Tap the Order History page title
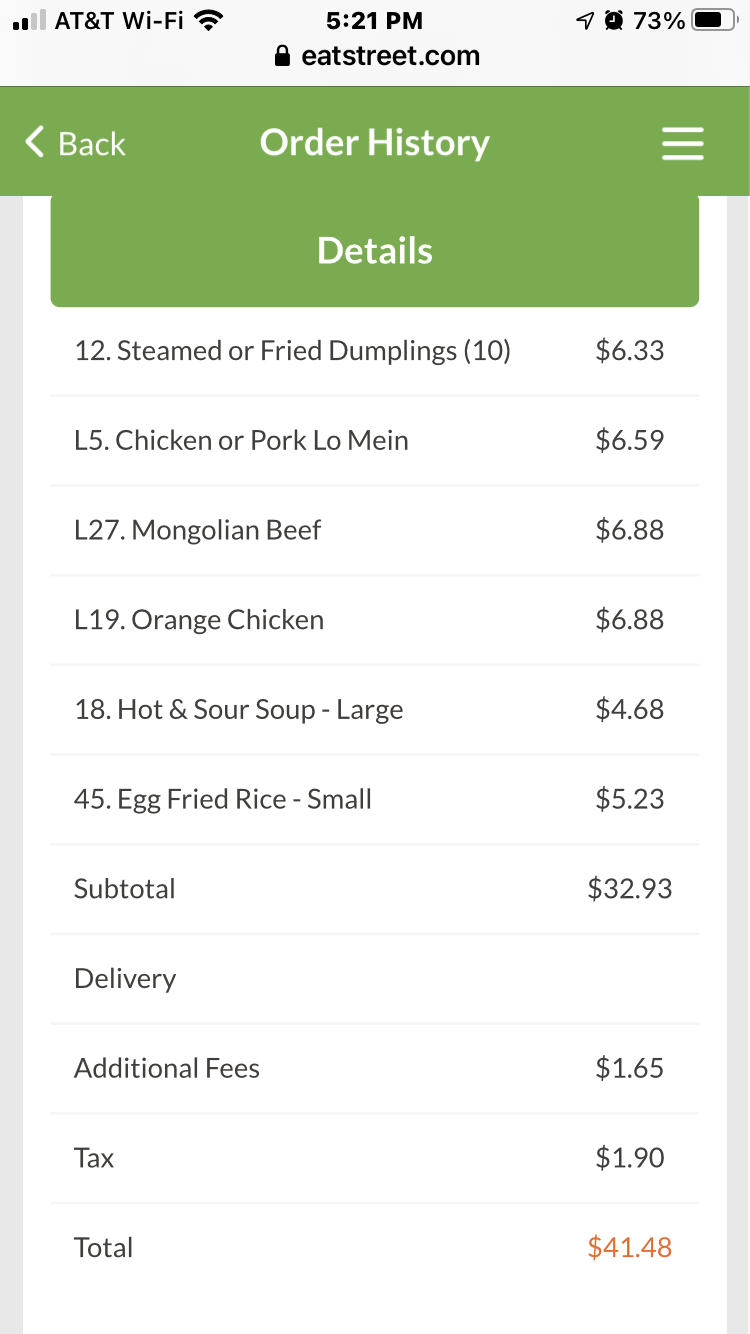This screenshot has height=1334, width=750. (374, 143)
